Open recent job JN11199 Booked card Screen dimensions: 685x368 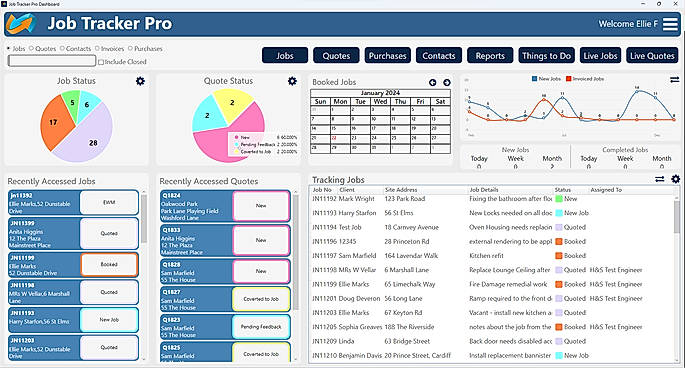(73, 264)
